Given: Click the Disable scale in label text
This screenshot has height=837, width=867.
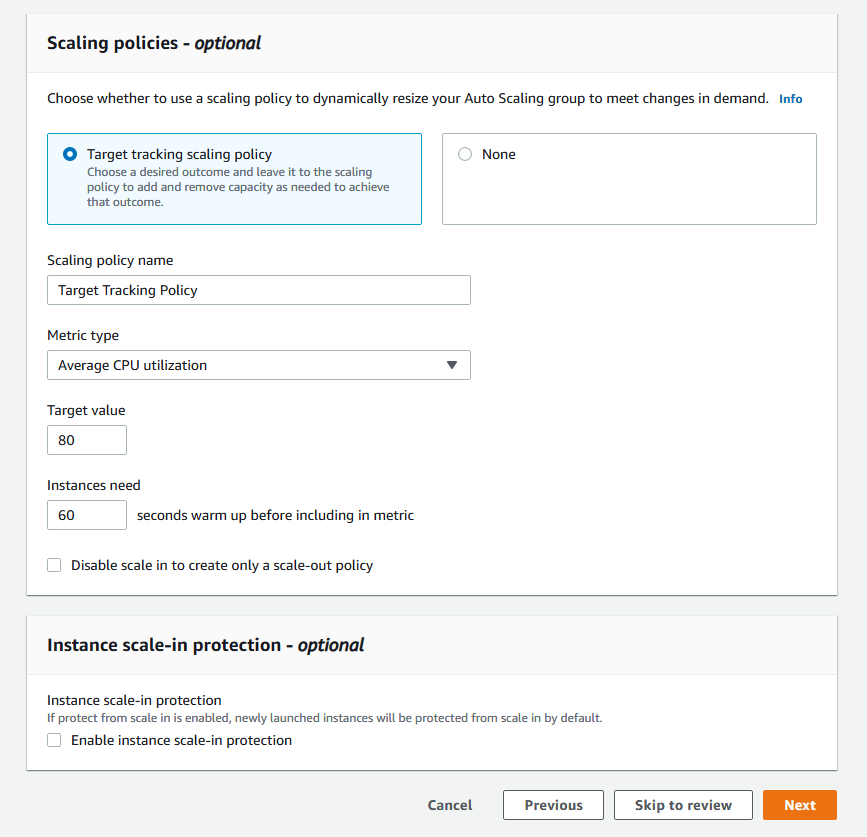Looking at the screenshot, I should pos(222,565).
